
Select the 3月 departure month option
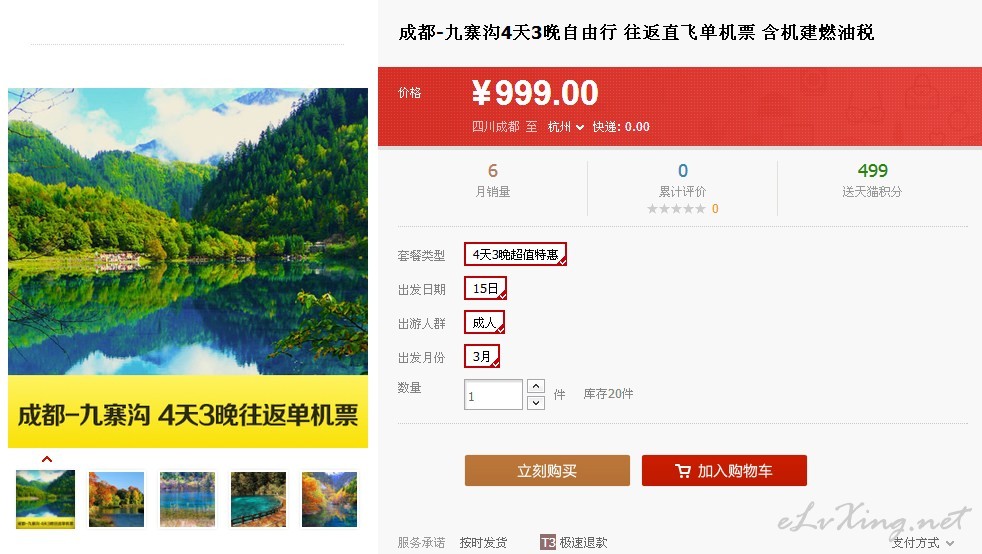coord(482,356)
